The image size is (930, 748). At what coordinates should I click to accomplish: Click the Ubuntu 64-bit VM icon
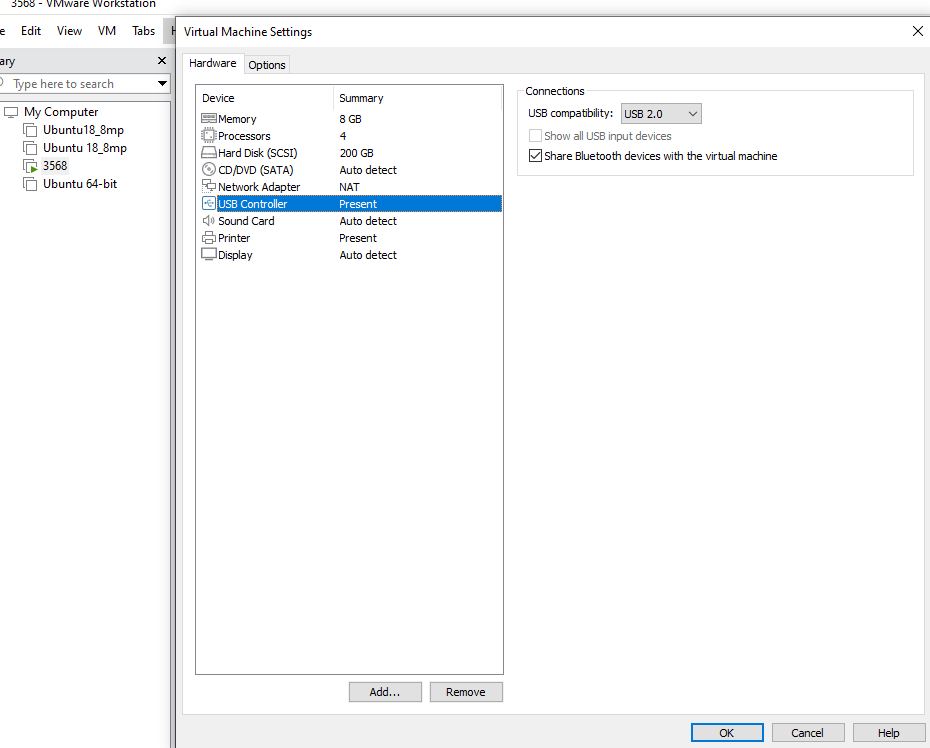click(30, 184)
